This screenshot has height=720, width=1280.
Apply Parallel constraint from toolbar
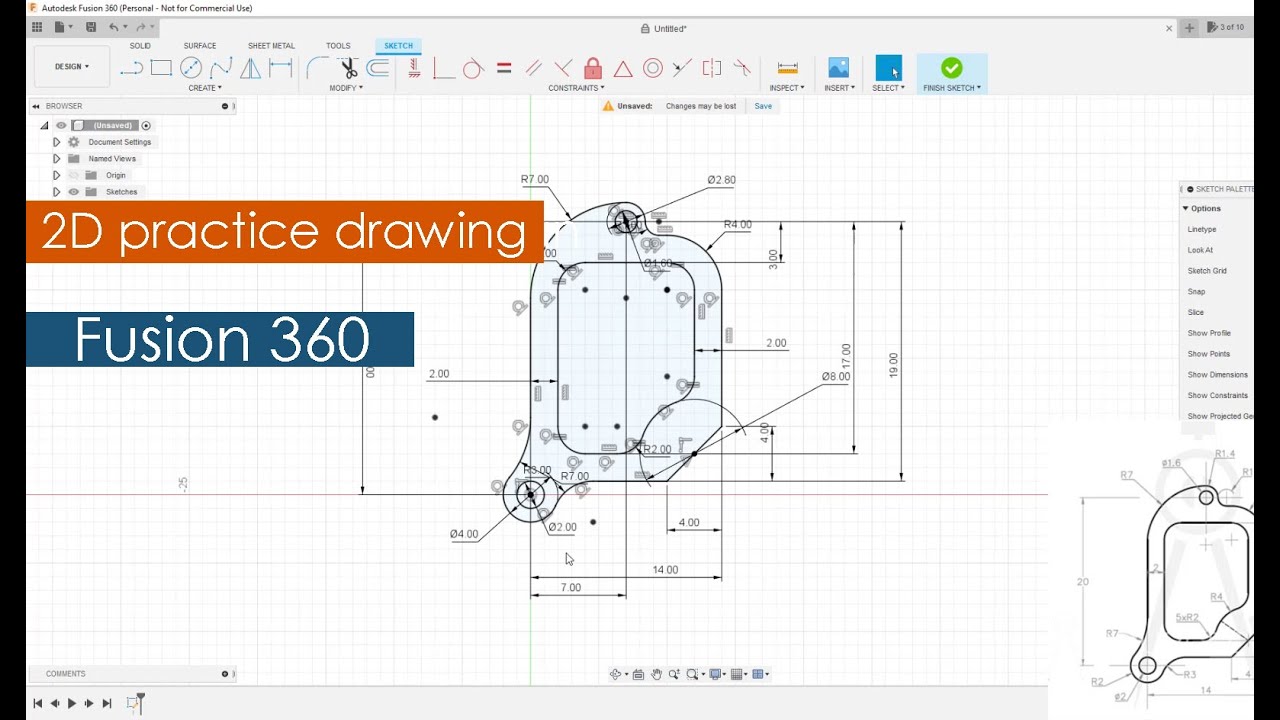click(x=533, y=68)
